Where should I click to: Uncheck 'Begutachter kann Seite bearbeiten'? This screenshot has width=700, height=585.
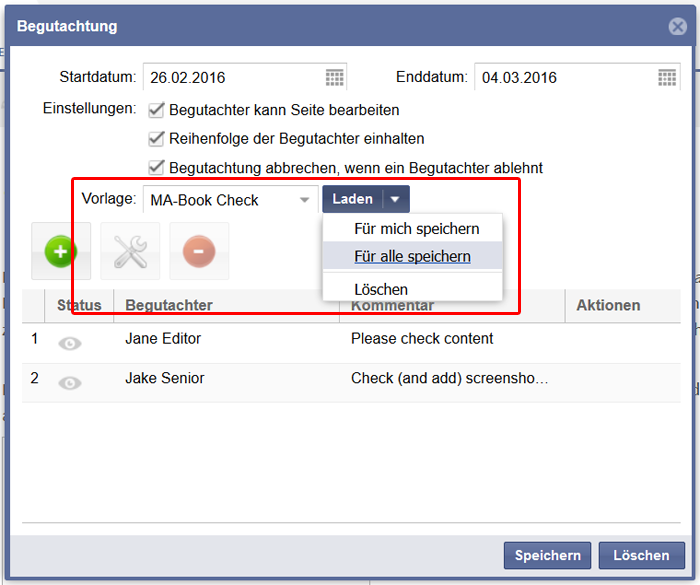point(156,110)
